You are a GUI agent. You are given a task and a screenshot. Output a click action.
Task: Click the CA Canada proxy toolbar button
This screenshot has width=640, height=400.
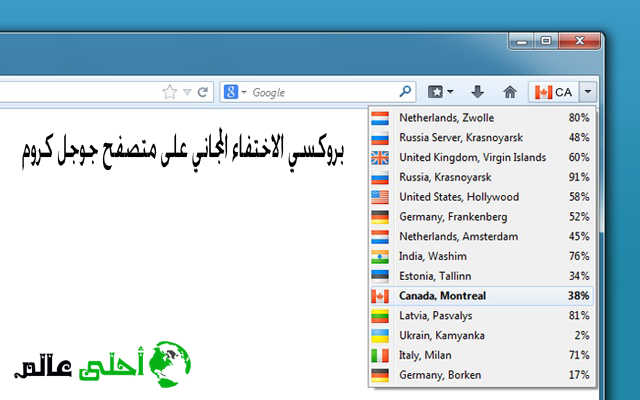[x=553, y=92]
